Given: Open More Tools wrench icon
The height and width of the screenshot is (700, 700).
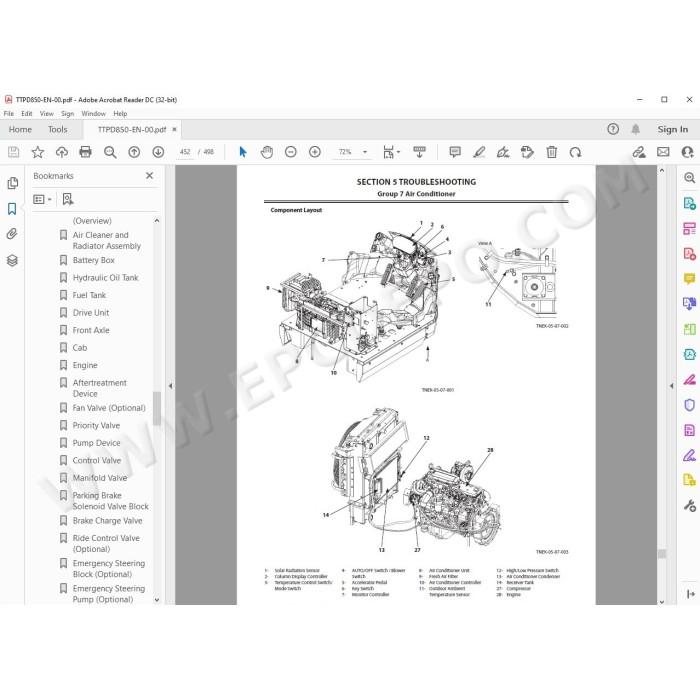Looking at the screenshot, I should pos(689,506).
